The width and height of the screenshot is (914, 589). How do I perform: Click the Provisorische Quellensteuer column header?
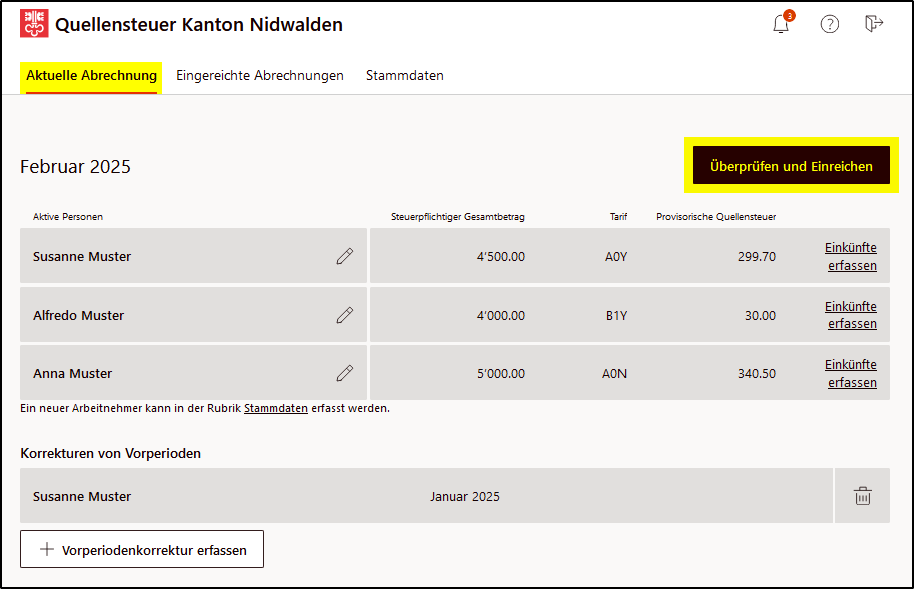(x=716, y=217)
